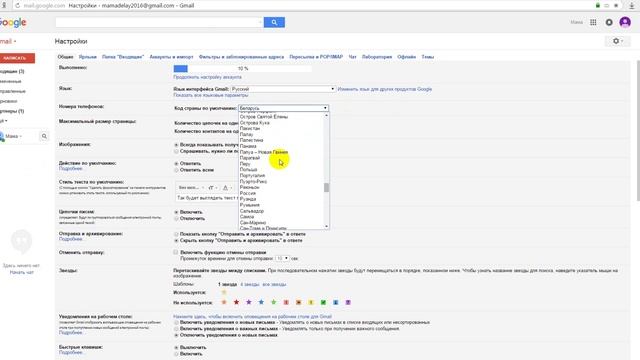Choose 'Ответить всем' default reply radio
Viewport: 640px width, 360px height.
click(x=176, y=170)
